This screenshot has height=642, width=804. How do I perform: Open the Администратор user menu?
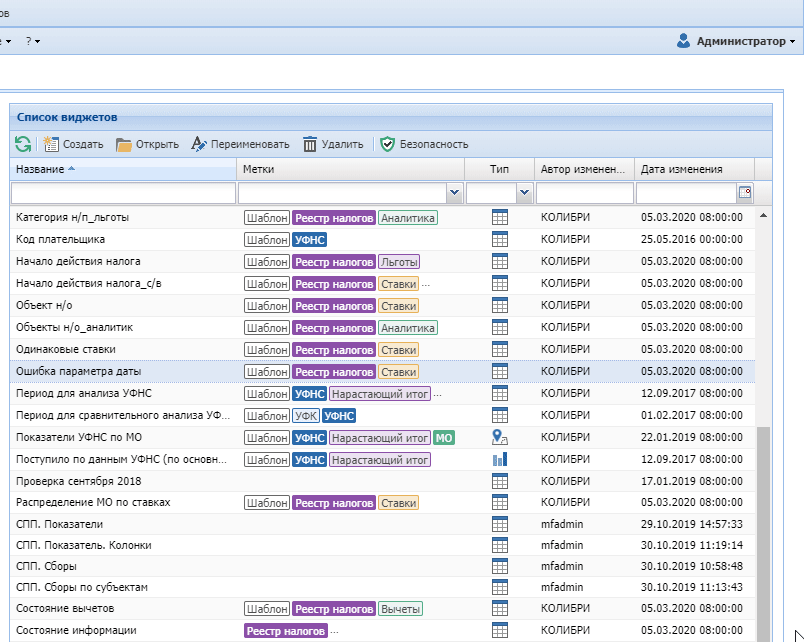click(736, 41)
